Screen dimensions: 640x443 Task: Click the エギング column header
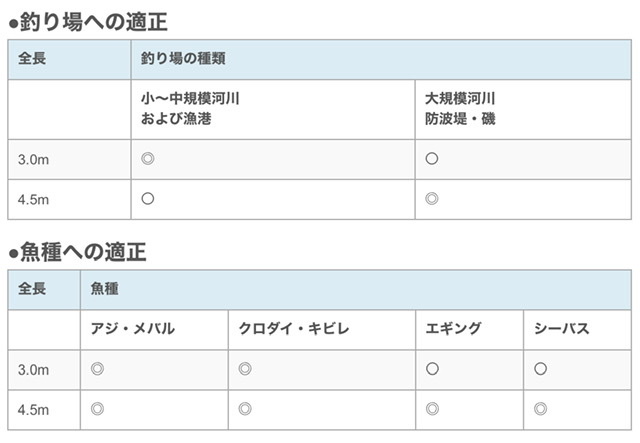click(x=454, y=329)
